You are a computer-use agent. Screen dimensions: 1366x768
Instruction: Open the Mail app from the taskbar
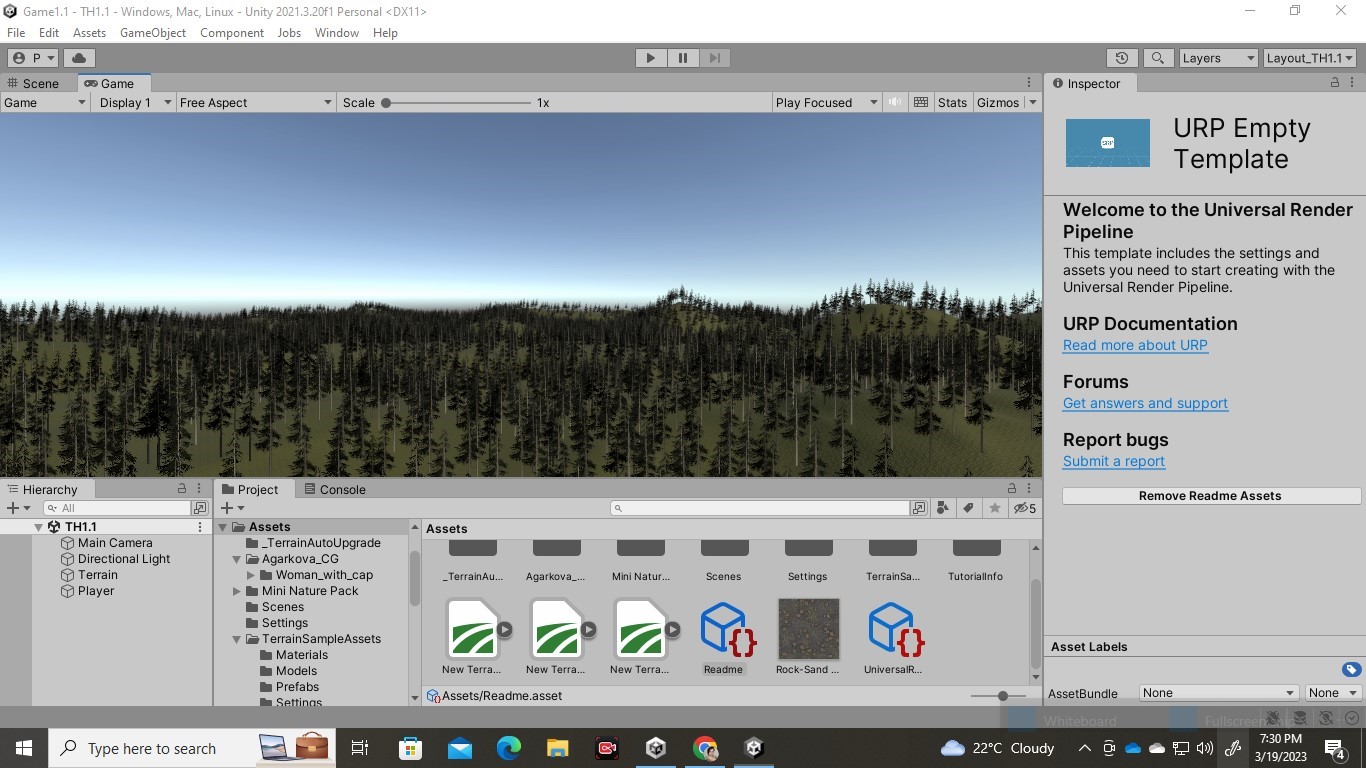click(x=460, y=748)
